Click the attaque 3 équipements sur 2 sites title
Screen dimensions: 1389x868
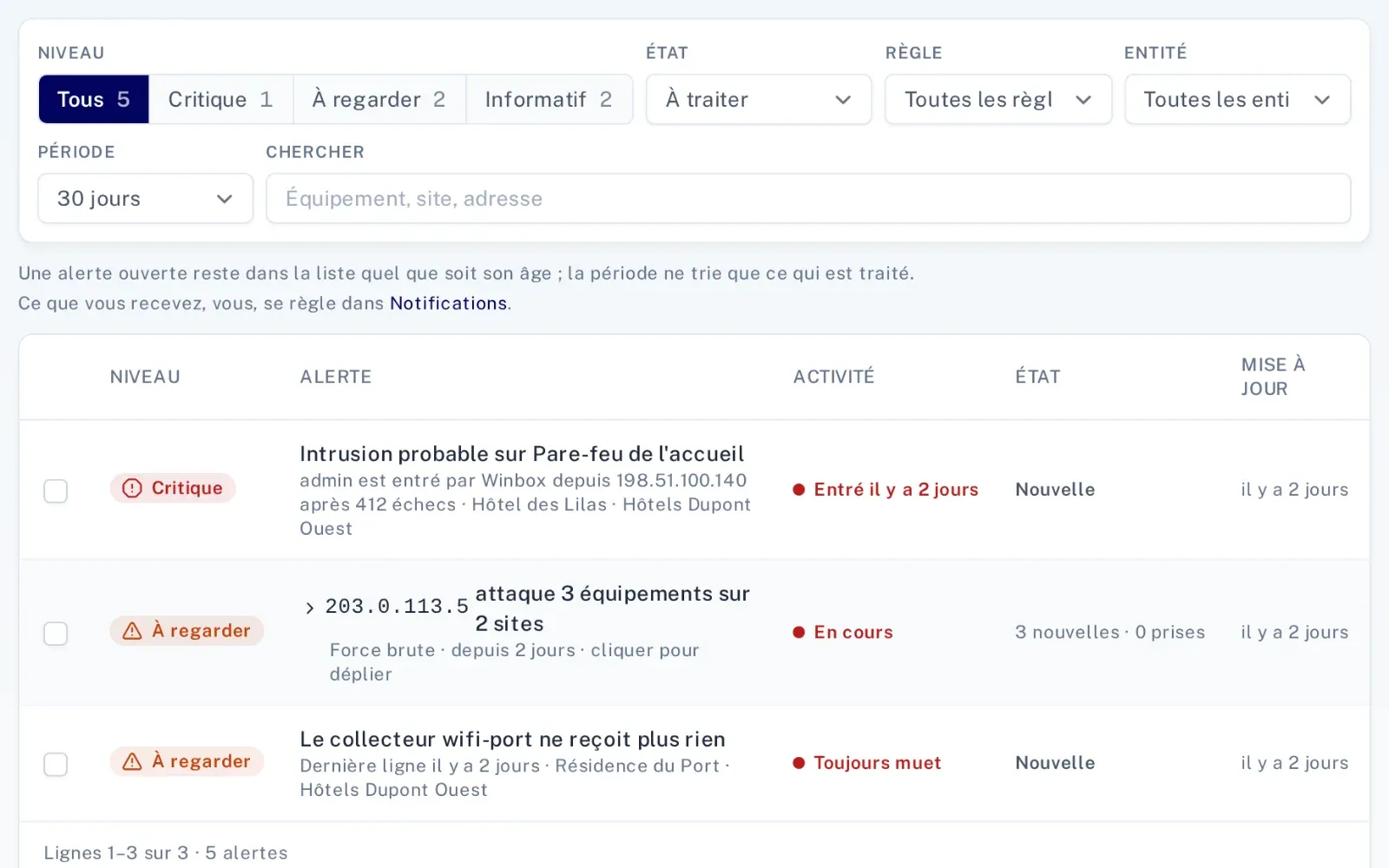pos(612,608)
